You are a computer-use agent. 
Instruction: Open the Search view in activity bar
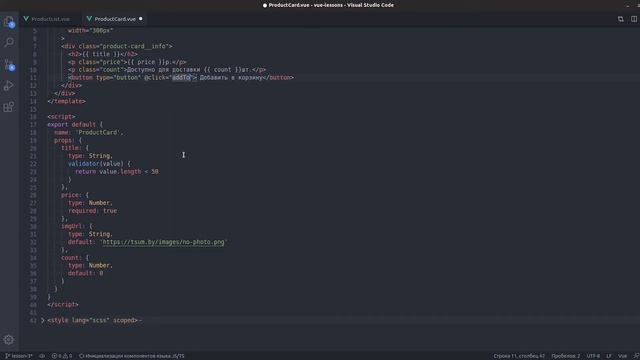point(9,42)
